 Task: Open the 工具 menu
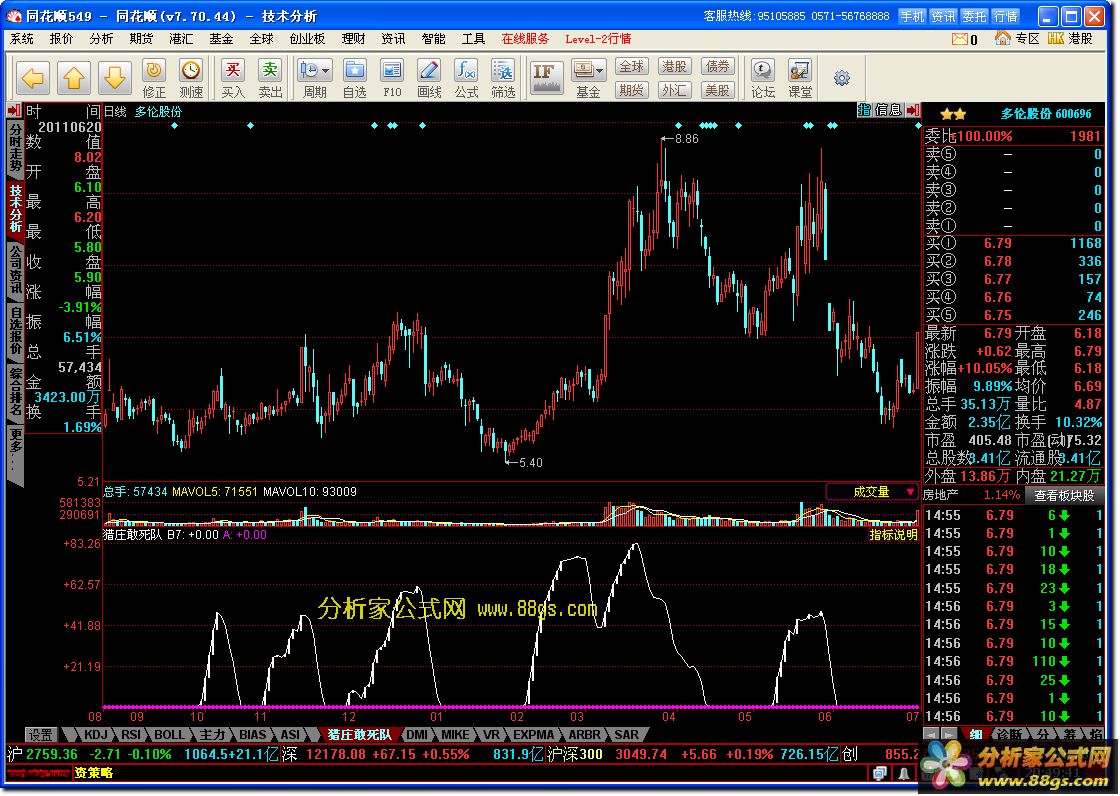tap(473, 39)
